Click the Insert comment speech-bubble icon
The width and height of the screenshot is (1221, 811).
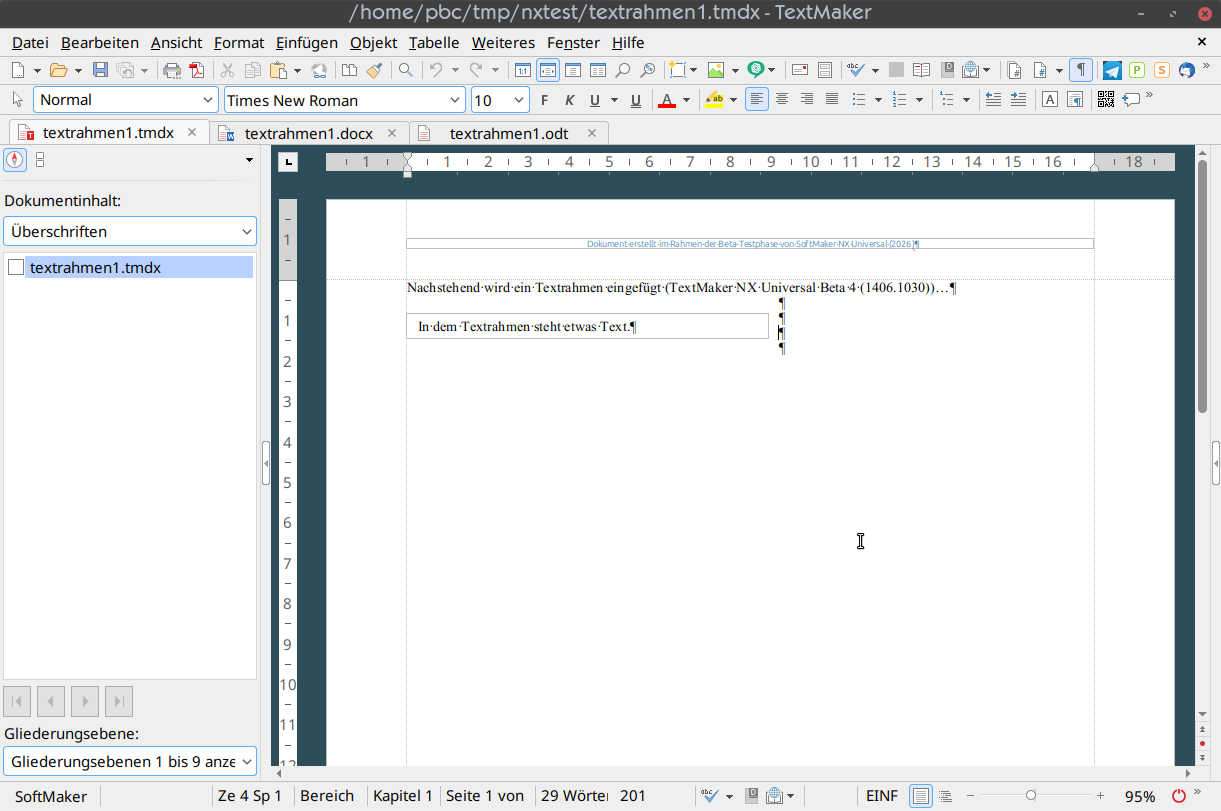tap(1130, 99)
